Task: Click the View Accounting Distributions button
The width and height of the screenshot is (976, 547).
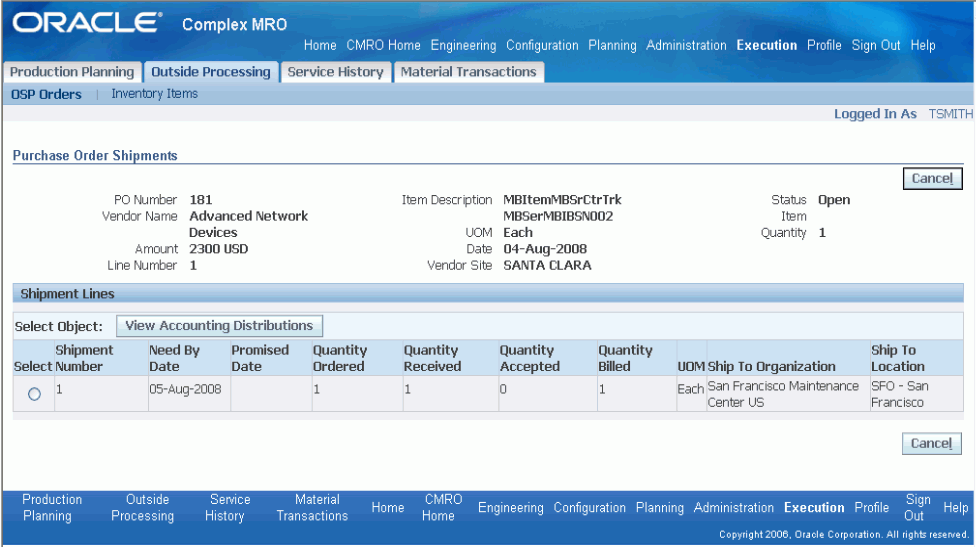Action: (219, 325)
